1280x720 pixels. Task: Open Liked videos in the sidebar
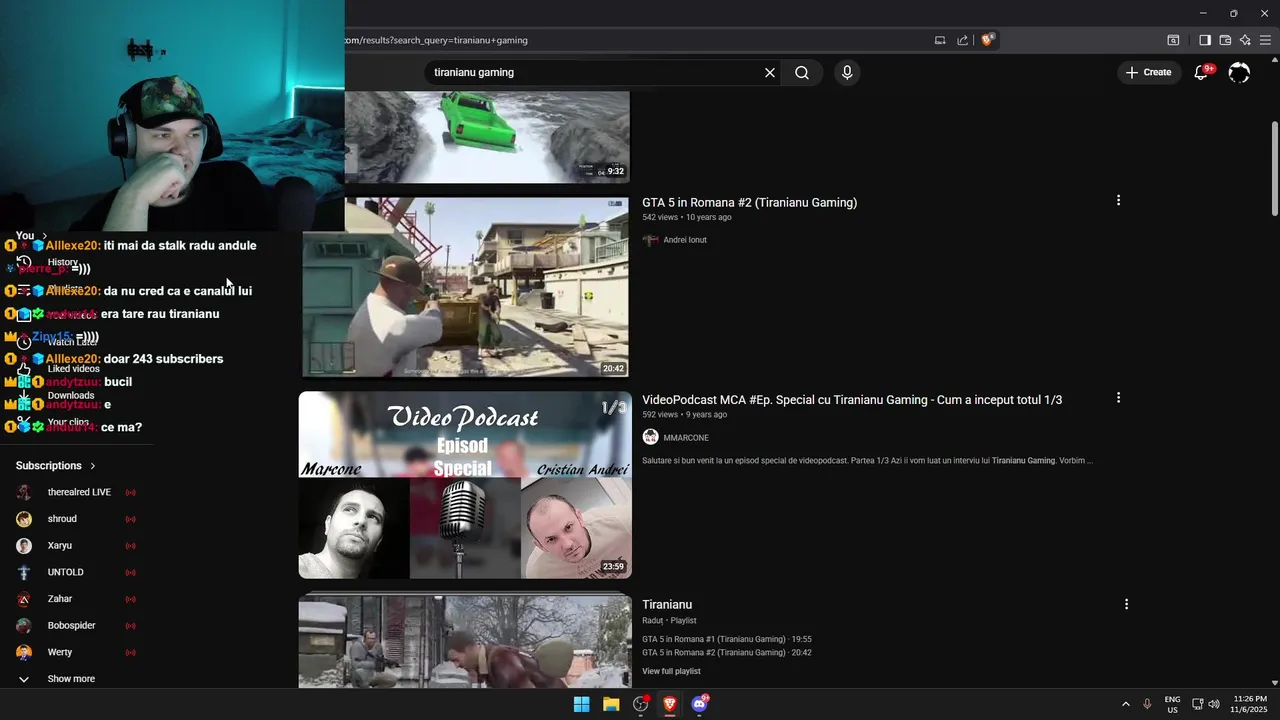coord(74,369)
